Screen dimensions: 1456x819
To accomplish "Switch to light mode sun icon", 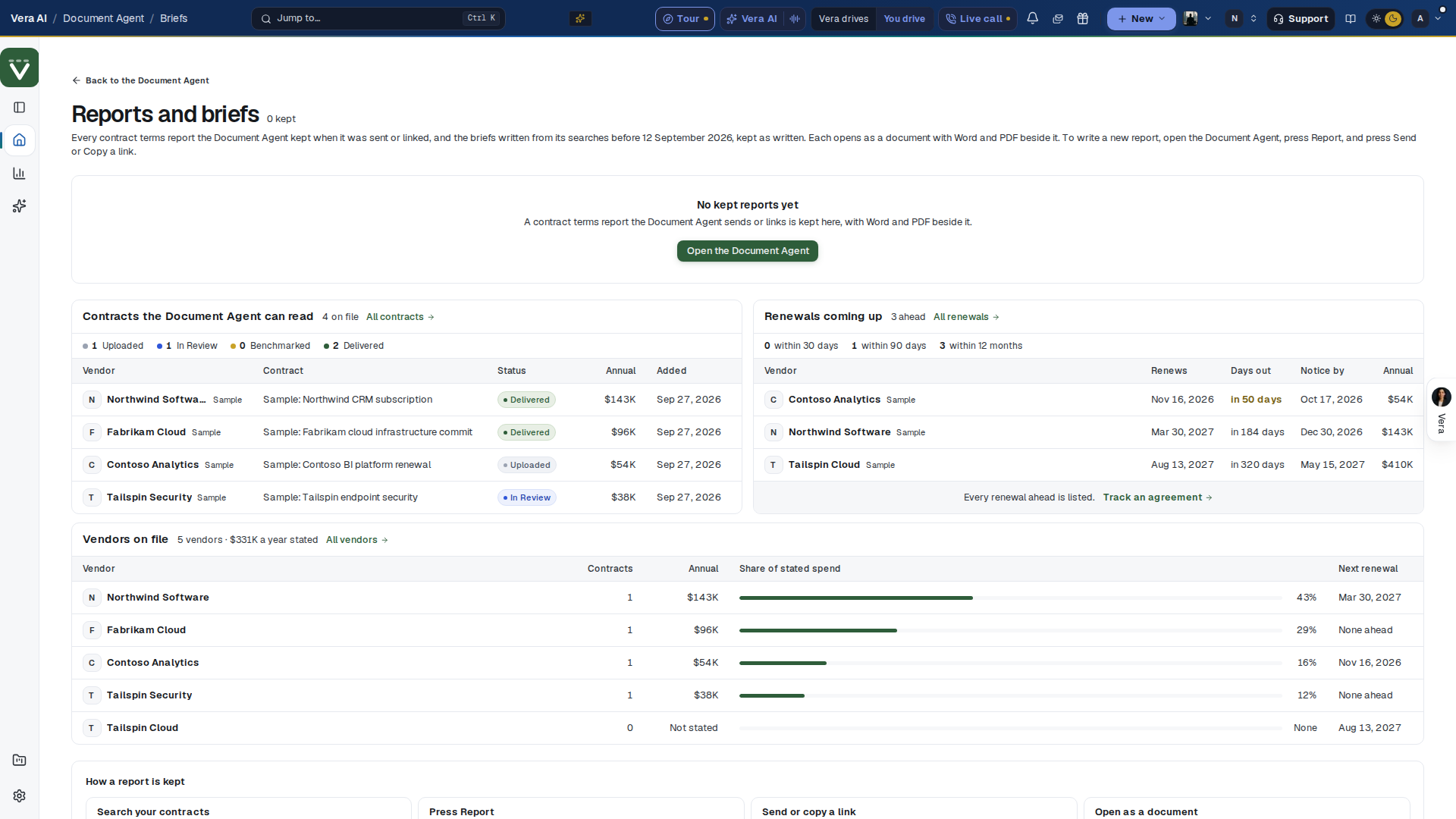I will (x=1376, y=18).
